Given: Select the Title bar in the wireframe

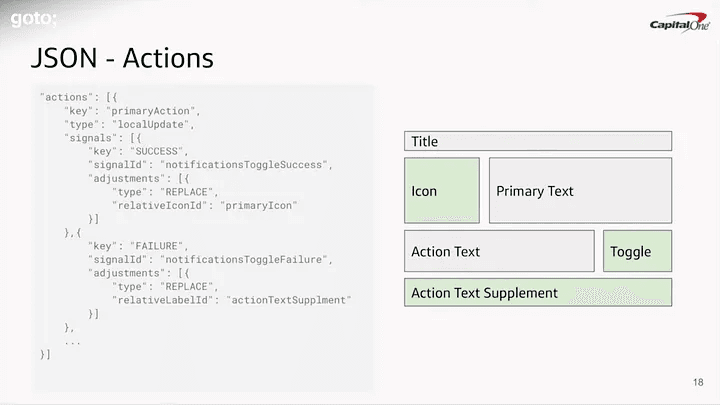Looking at the screenshot, I should point(537,141).
